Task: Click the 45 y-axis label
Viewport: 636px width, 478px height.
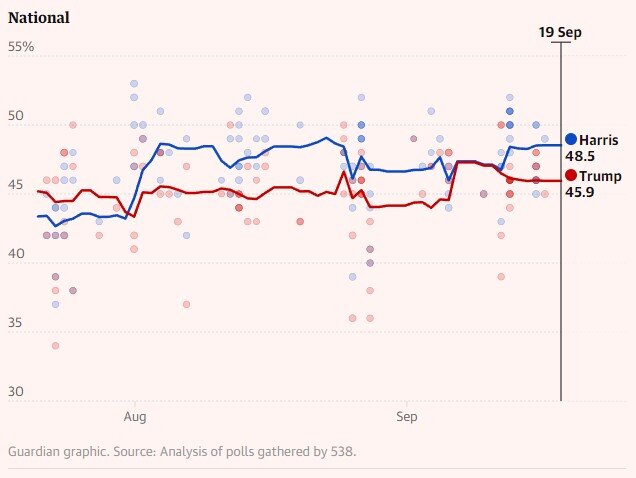Action: (x=15, y=185)
